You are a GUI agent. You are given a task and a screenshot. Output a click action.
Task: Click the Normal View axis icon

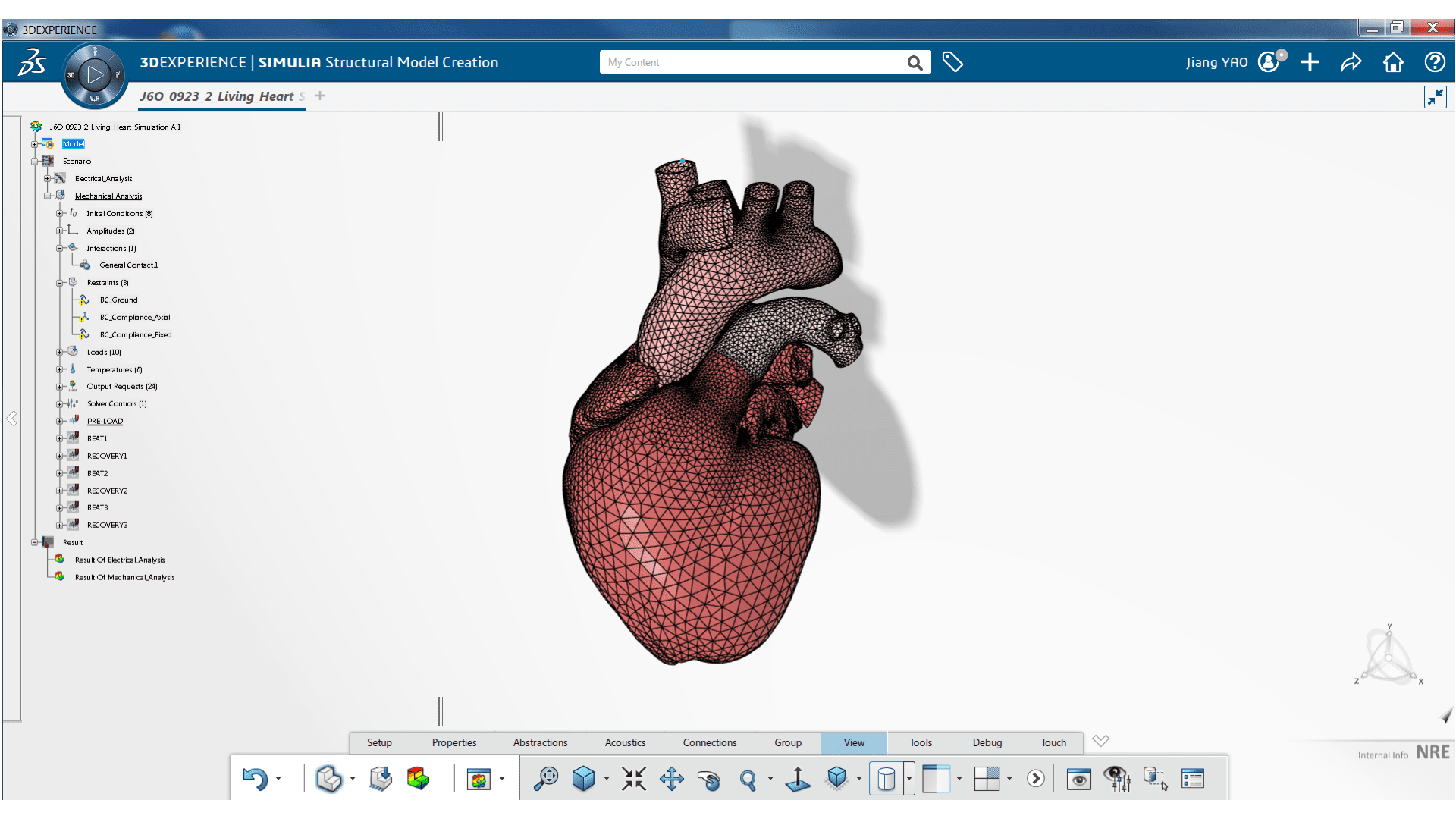coord(798,779)
